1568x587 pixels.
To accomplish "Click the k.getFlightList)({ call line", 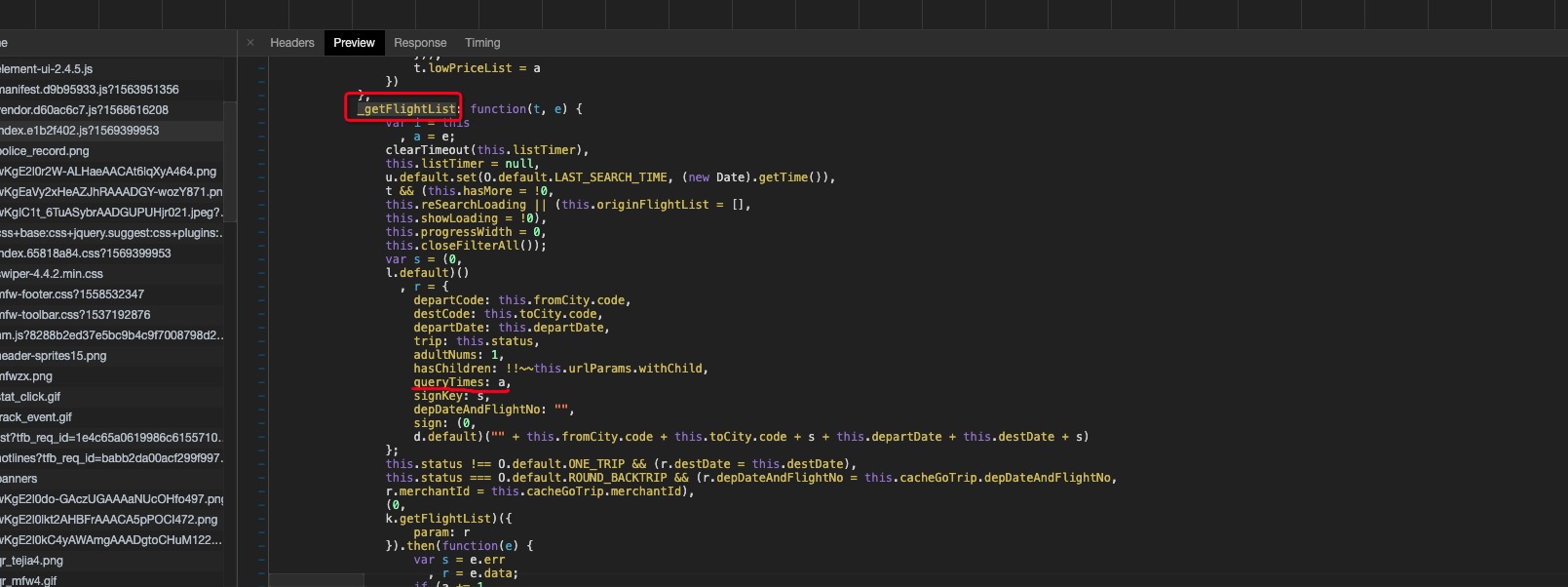I will pyautogui.click(x=448, y=519).
